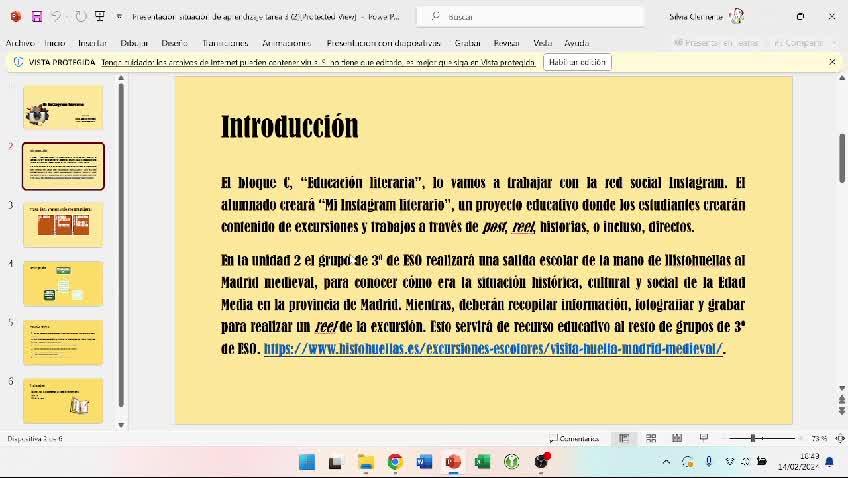Open Google Chrome from the taskbar
The width and height of the screenshot is (848, 478).
point(395,462)
